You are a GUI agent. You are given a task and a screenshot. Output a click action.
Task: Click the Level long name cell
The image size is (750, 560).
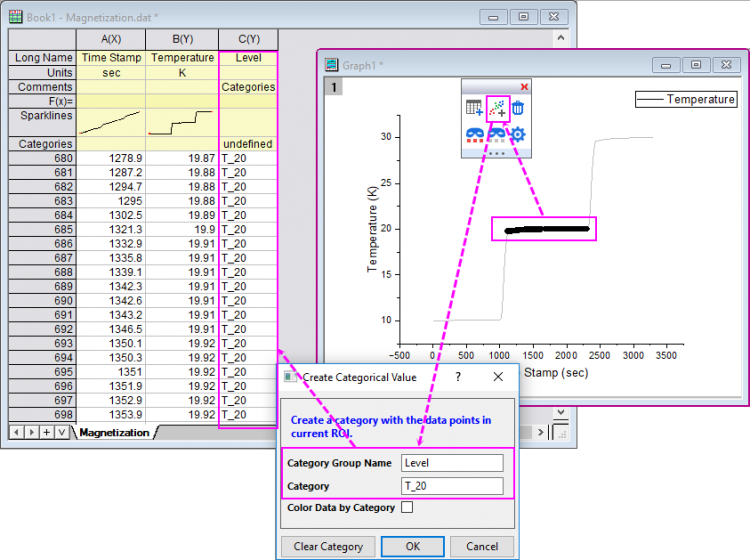(x=248, y=58)
